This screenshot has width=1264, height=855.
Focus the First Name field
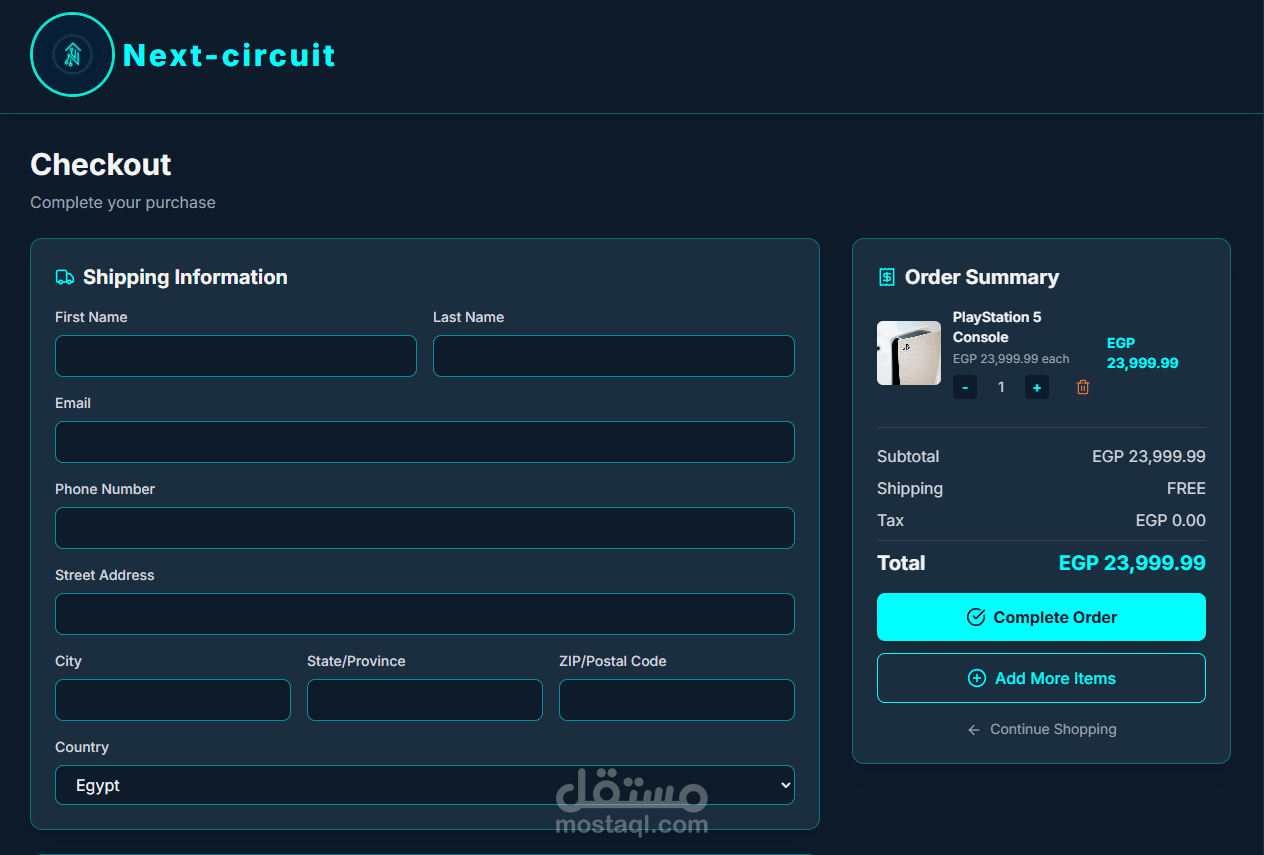click(x=236, y=356)
